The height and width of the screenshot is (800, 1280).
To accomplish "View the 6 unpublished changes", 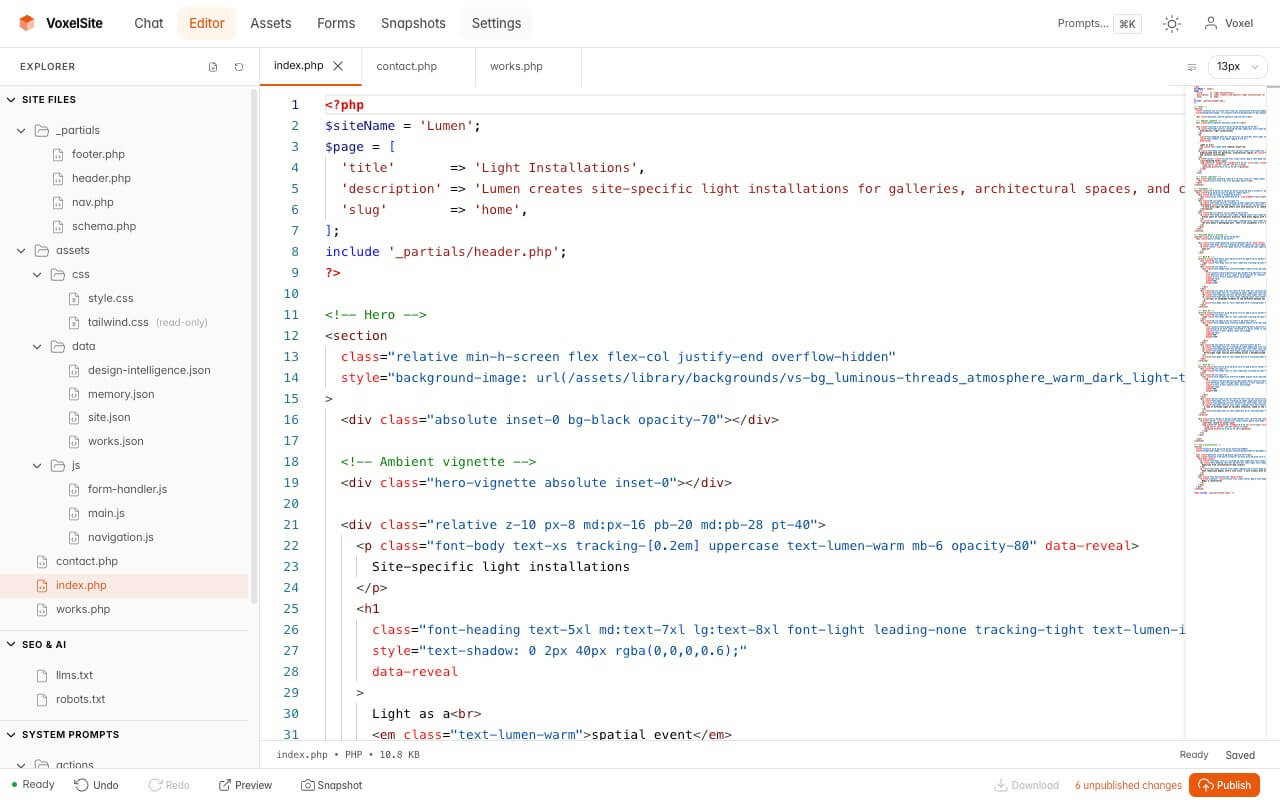I will click(1127, 785).
